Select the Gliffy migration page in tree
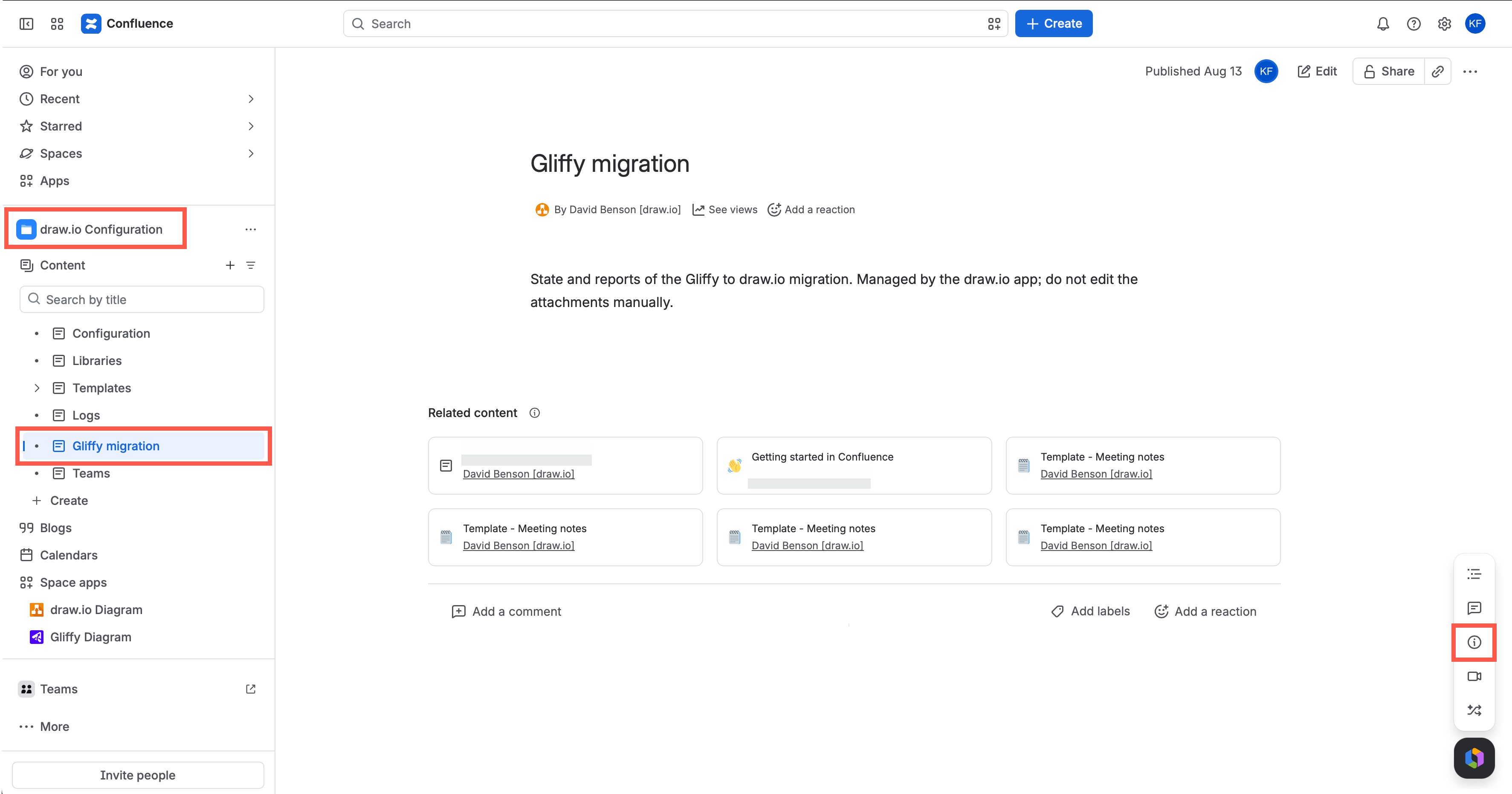 click(x=143, y=446)
